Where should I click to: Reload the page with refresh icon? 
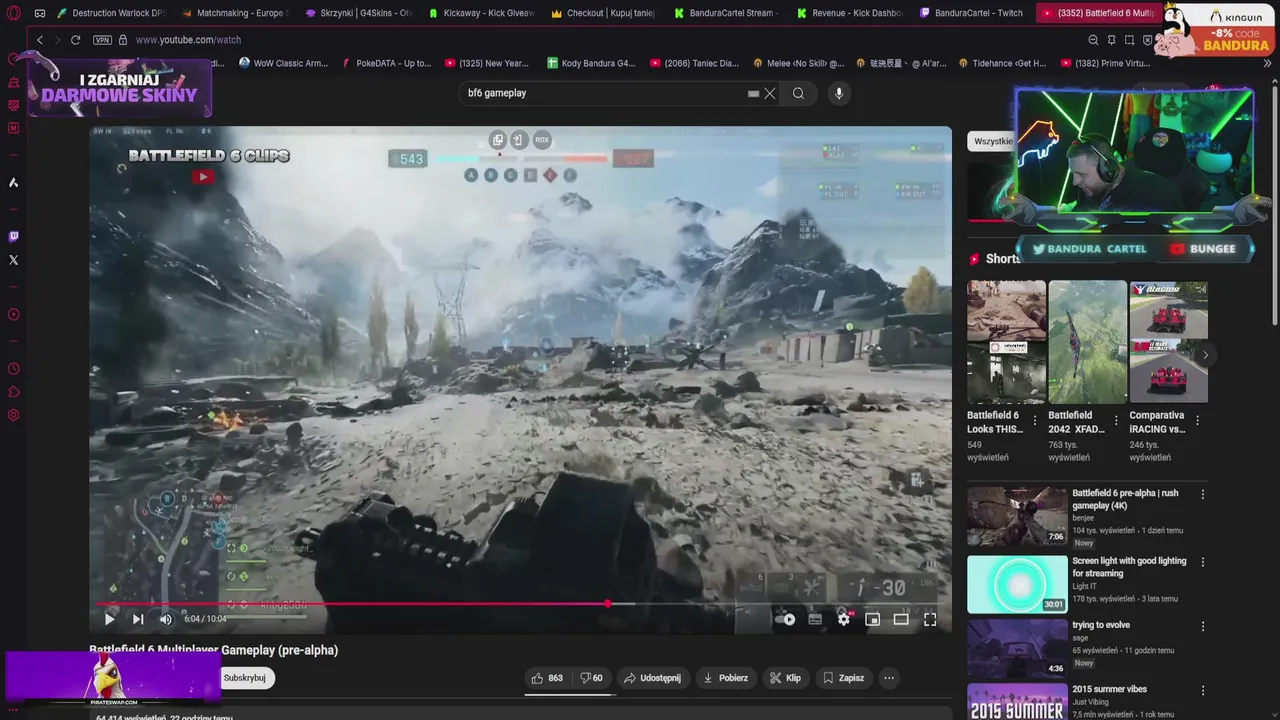pyautogui.click(x=75, y=40)
